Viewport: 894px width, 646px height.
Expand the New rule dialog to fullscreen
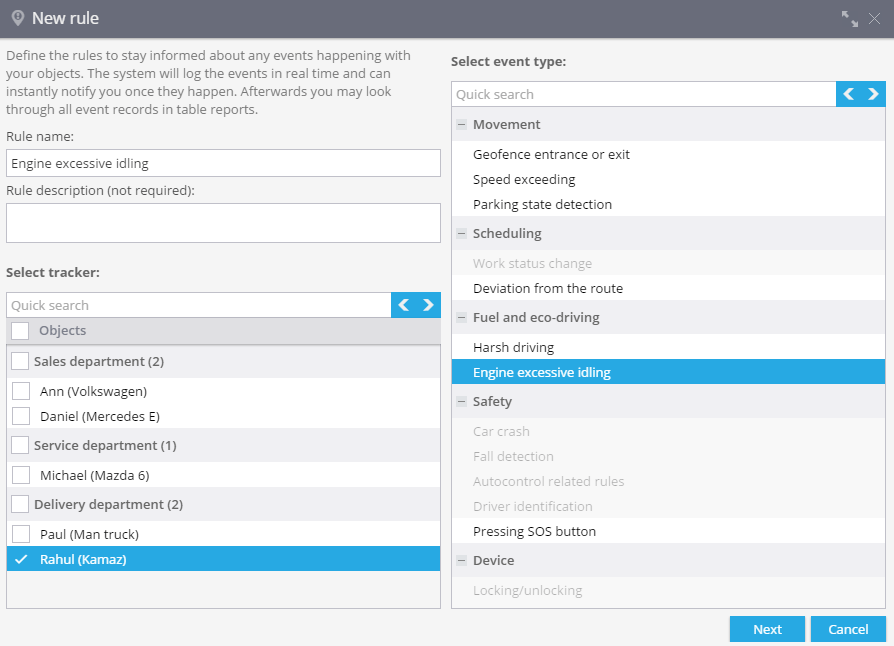pos(850,19)
